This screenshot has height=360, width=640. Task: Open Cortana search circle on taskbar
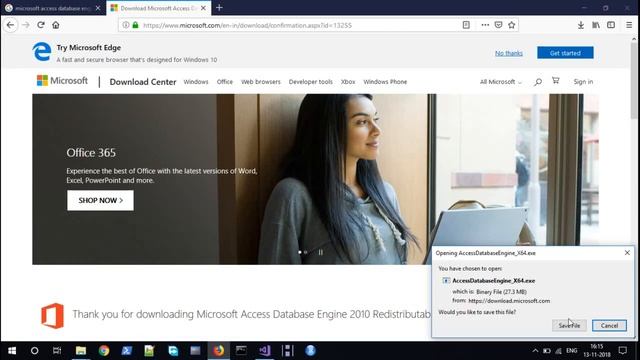pos(34,351)
